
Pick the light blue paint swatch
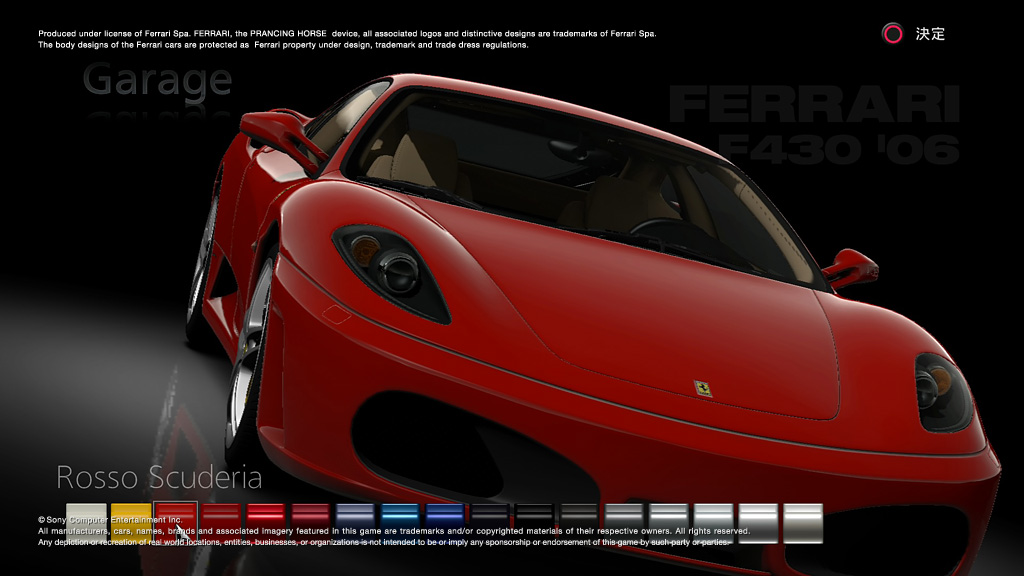tap(400, 523)
